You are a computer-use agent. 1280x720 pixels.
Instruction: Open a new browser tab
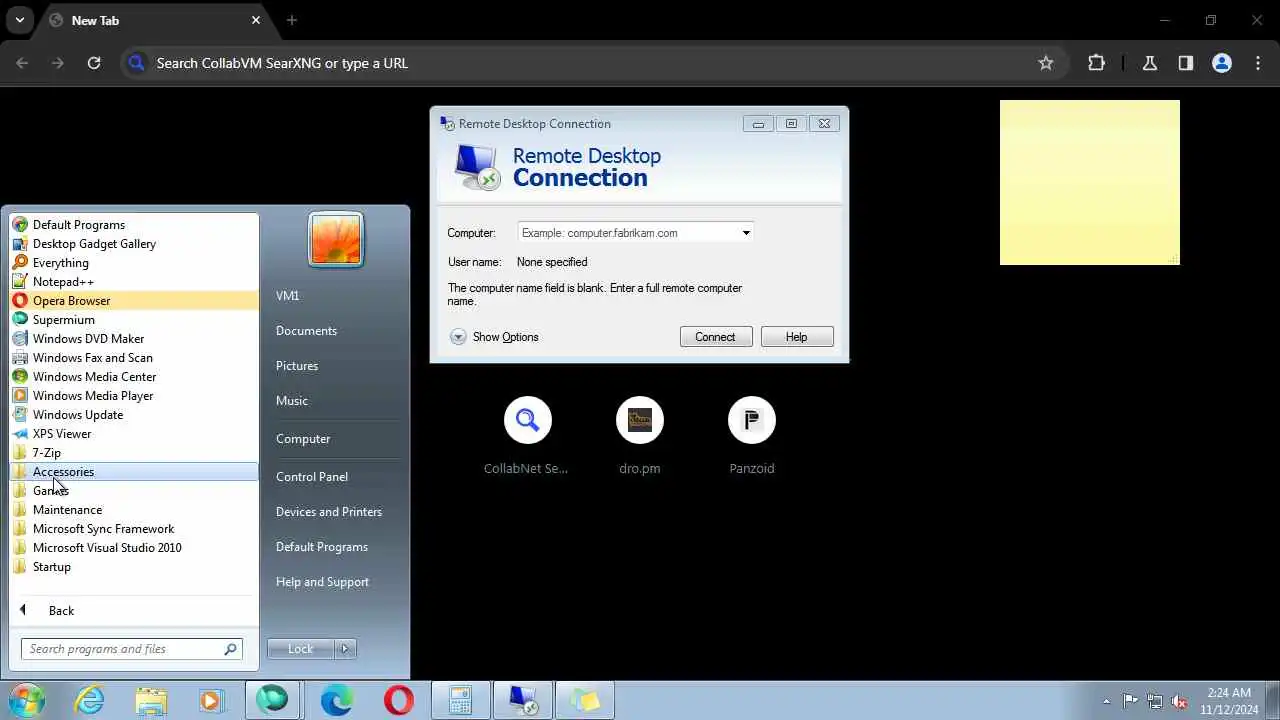(292, 20)
